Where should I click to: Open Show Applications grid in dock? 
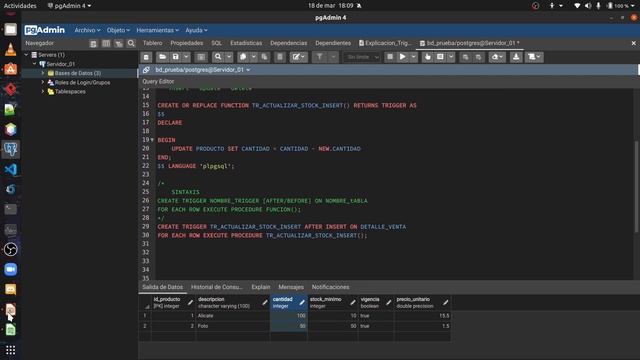point(11,350)
